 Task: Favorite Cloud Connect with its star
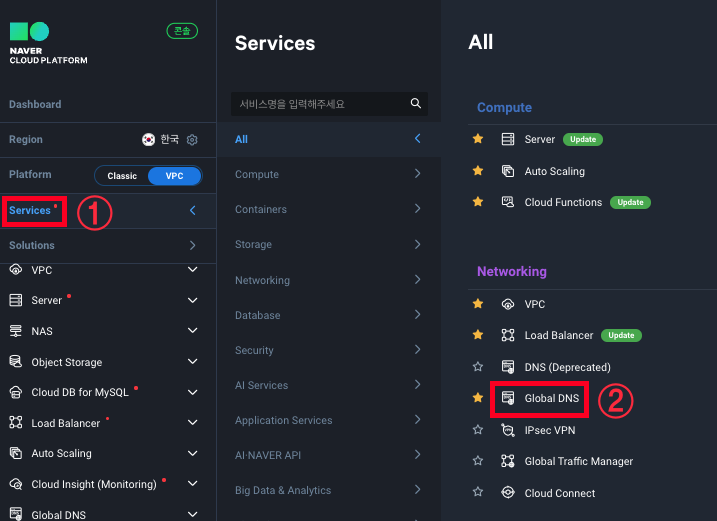click(478, 492)
